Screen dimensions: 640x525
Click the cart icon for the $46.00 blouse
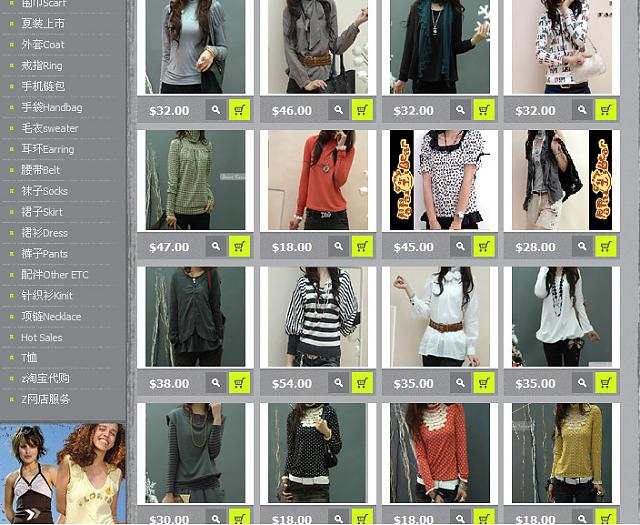pos(362,110)
